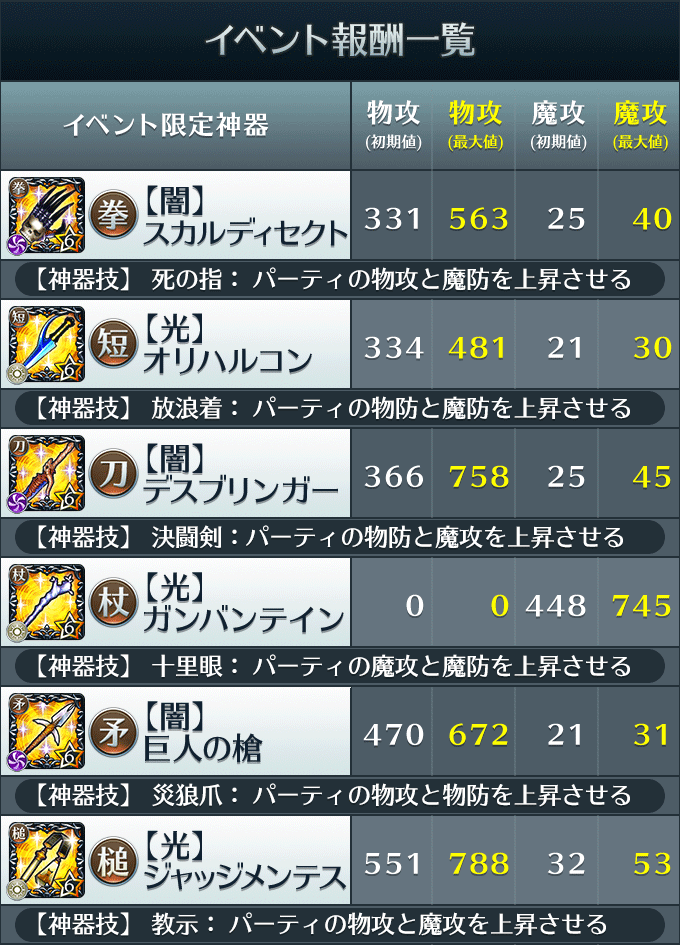Click the イベント報酬一覧 title banner
This screenshot has width=680, height=945.
340,40
